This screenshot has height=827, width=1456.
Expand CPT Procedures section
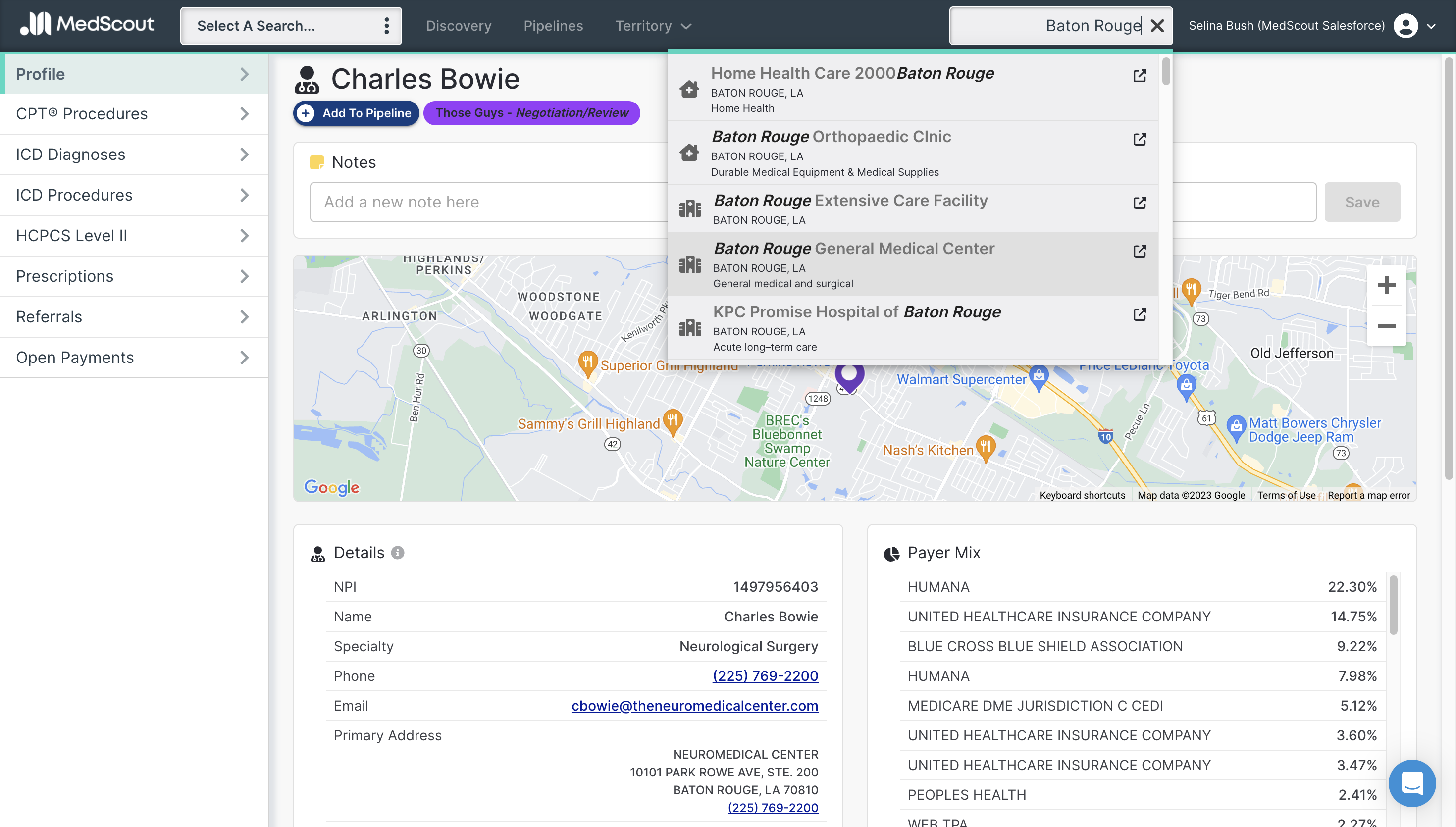(134, 113)
